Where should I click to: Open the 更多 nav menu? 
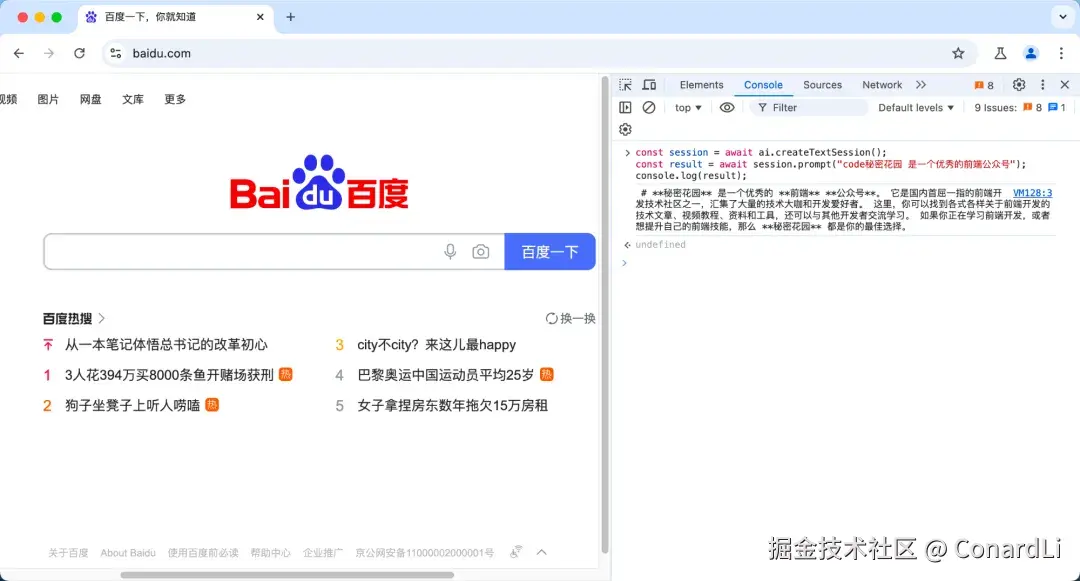pyautogui.click(x=175, y=99)
